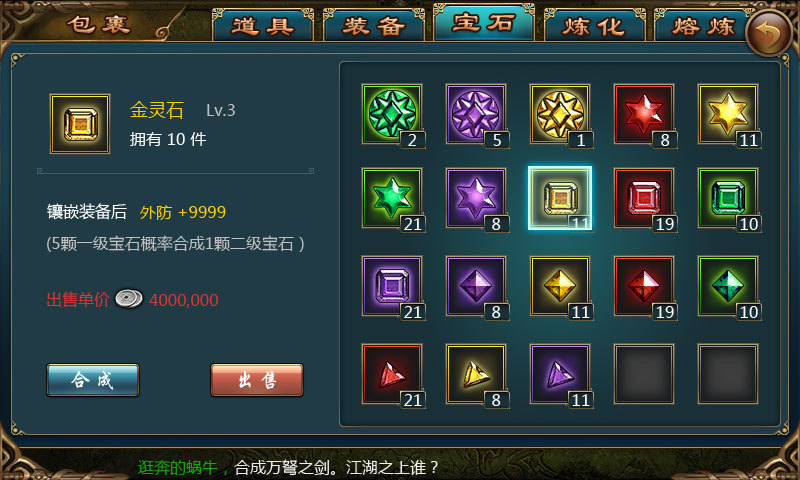
Task: Pick the green star gem with count 21
Action: click(x=392, y=198)
